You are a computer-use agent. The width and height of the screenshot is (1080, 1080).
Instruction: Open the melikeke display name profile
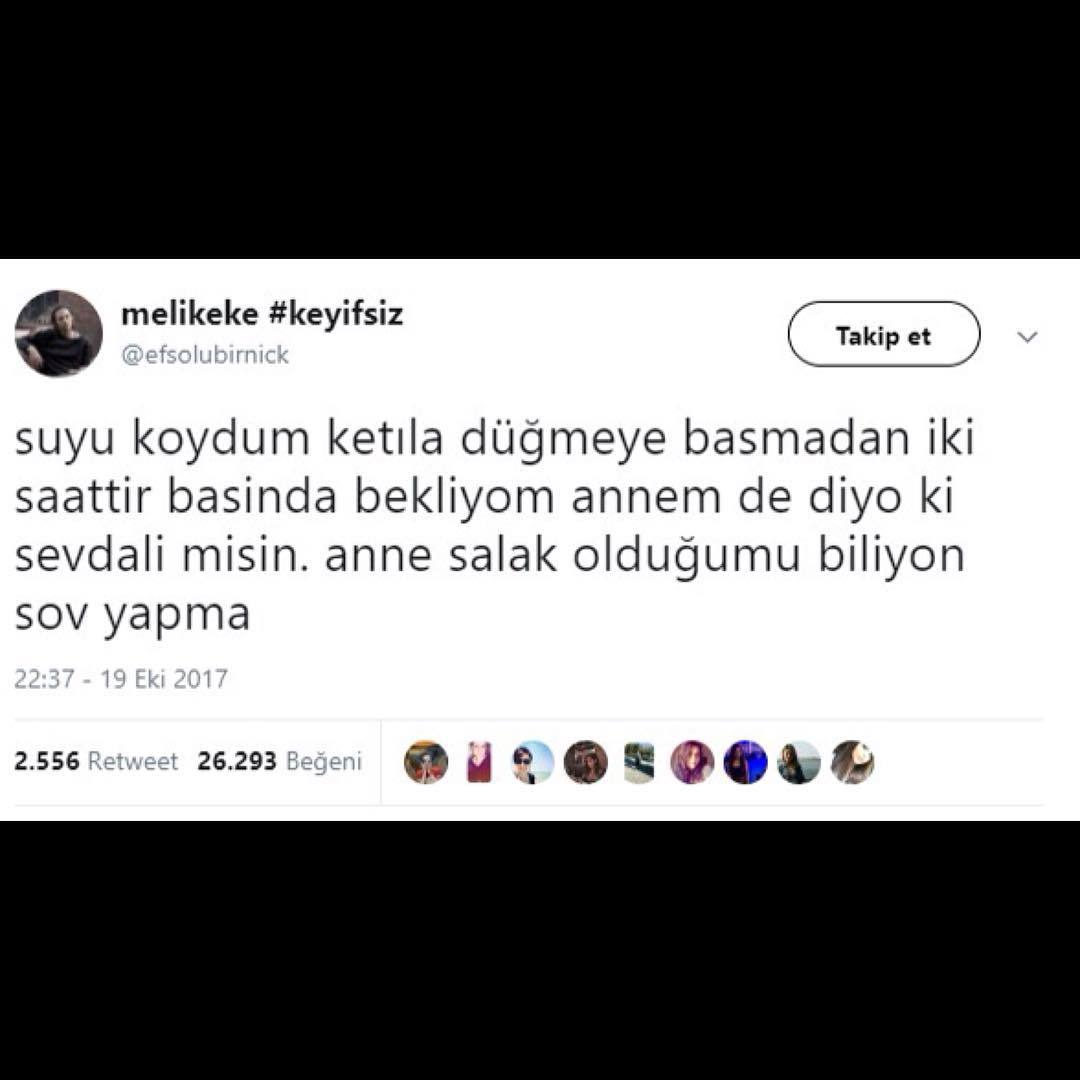click(189, 314)
